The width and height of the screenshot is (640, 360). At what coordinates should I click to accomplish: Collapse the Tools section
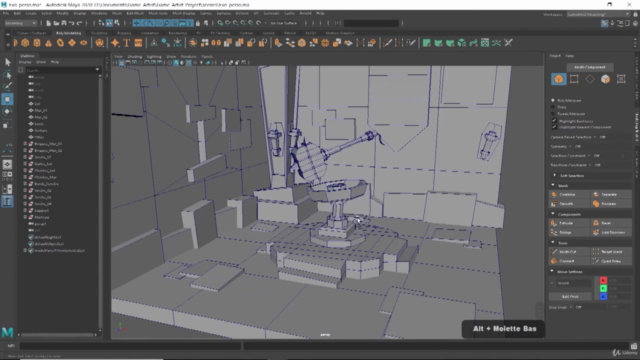pyautogui.click(x=553, y=242)
